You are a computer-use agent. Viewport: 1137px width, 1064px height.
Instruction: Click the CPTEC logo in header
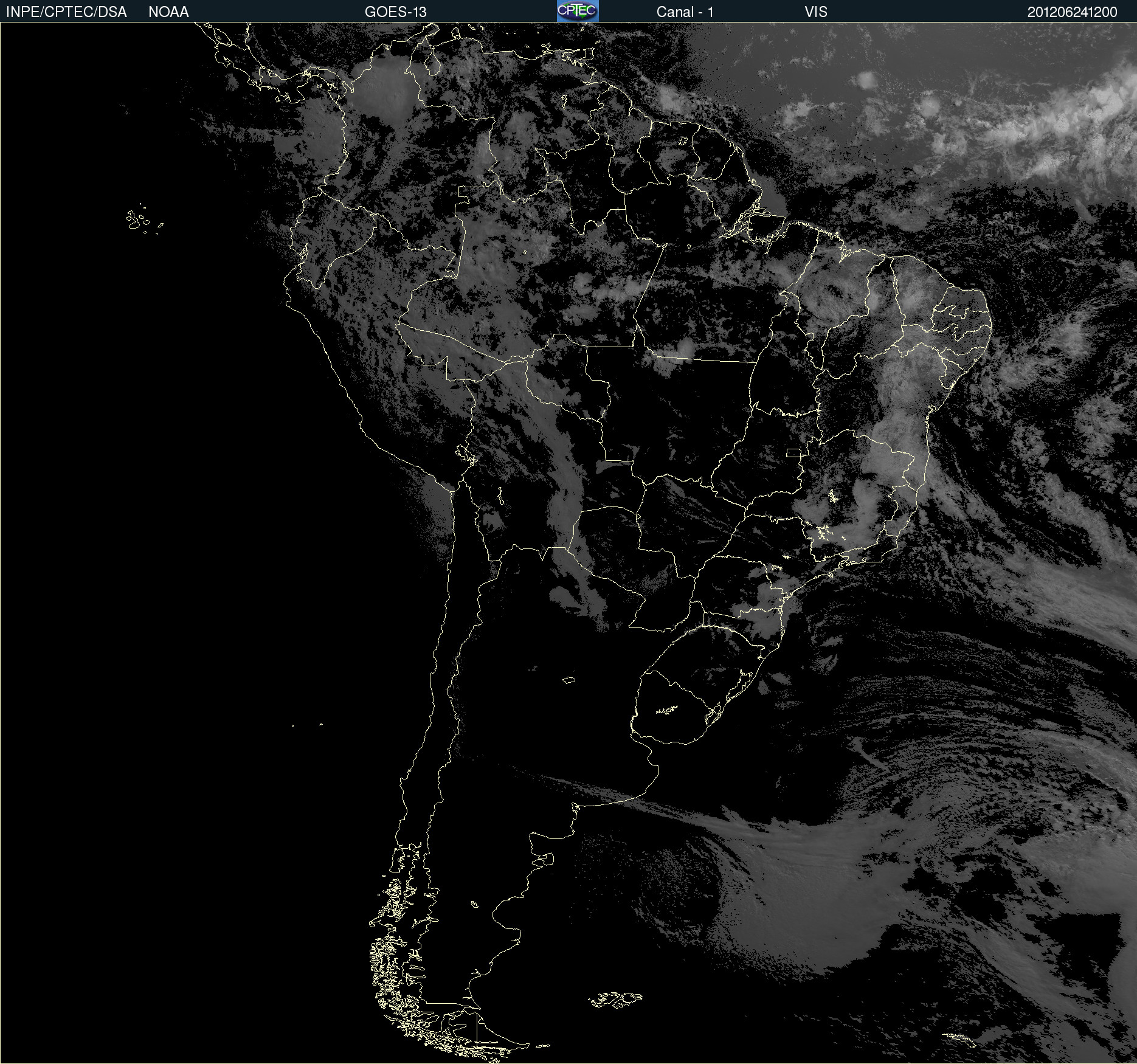pyautogui.click(x=578, y=11)
